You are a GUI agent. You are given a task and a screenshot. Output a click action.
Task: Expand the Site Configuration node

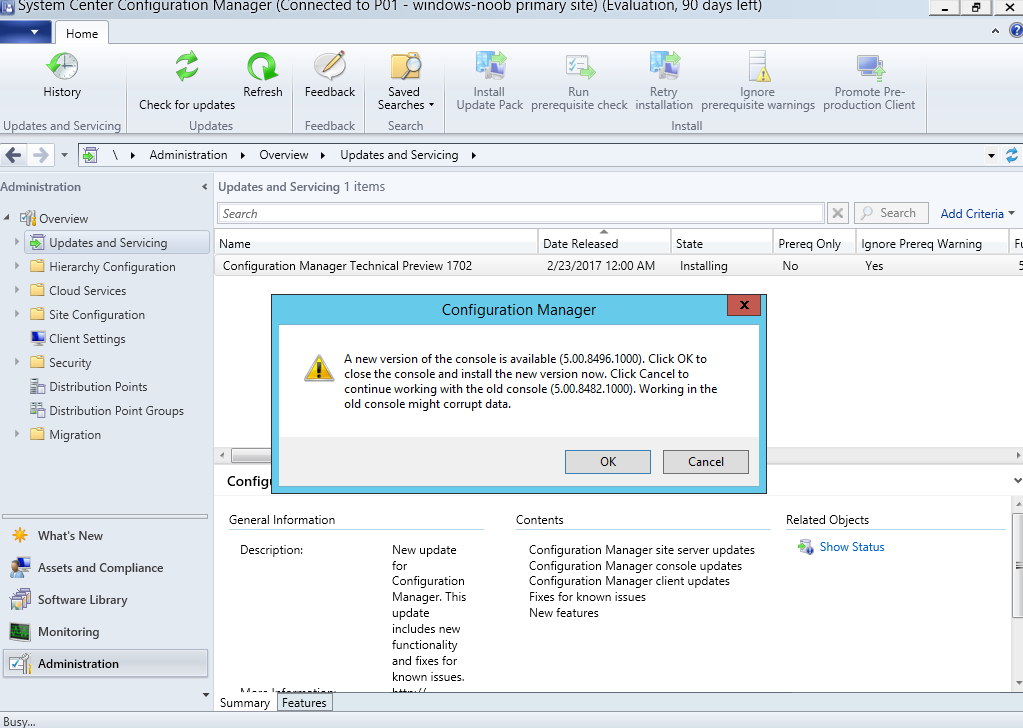pos(17,314)
